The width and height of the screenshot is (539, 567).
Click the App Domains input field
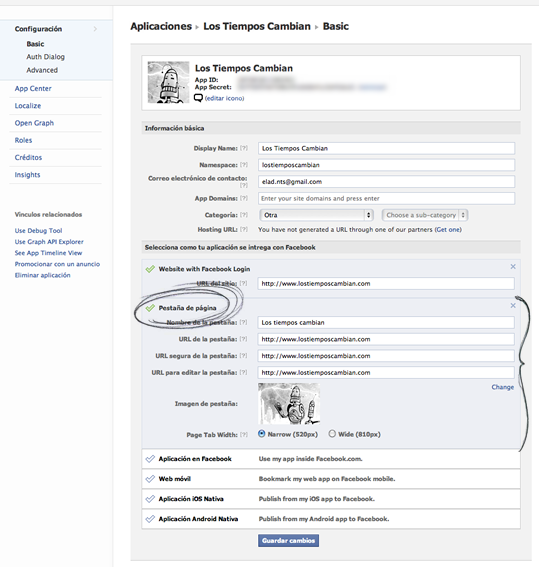(386, 198)
